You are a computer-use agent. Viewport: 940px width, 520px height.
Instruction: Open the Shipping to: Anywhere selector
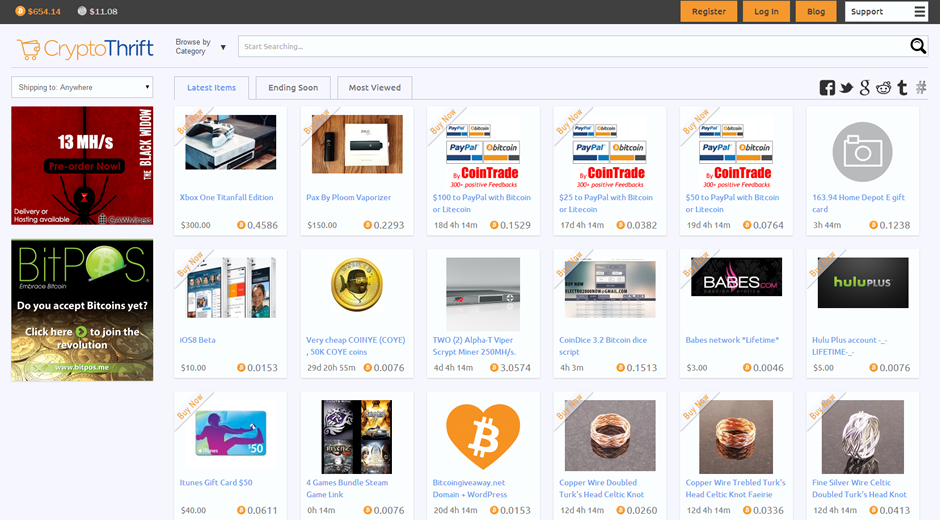82,87
